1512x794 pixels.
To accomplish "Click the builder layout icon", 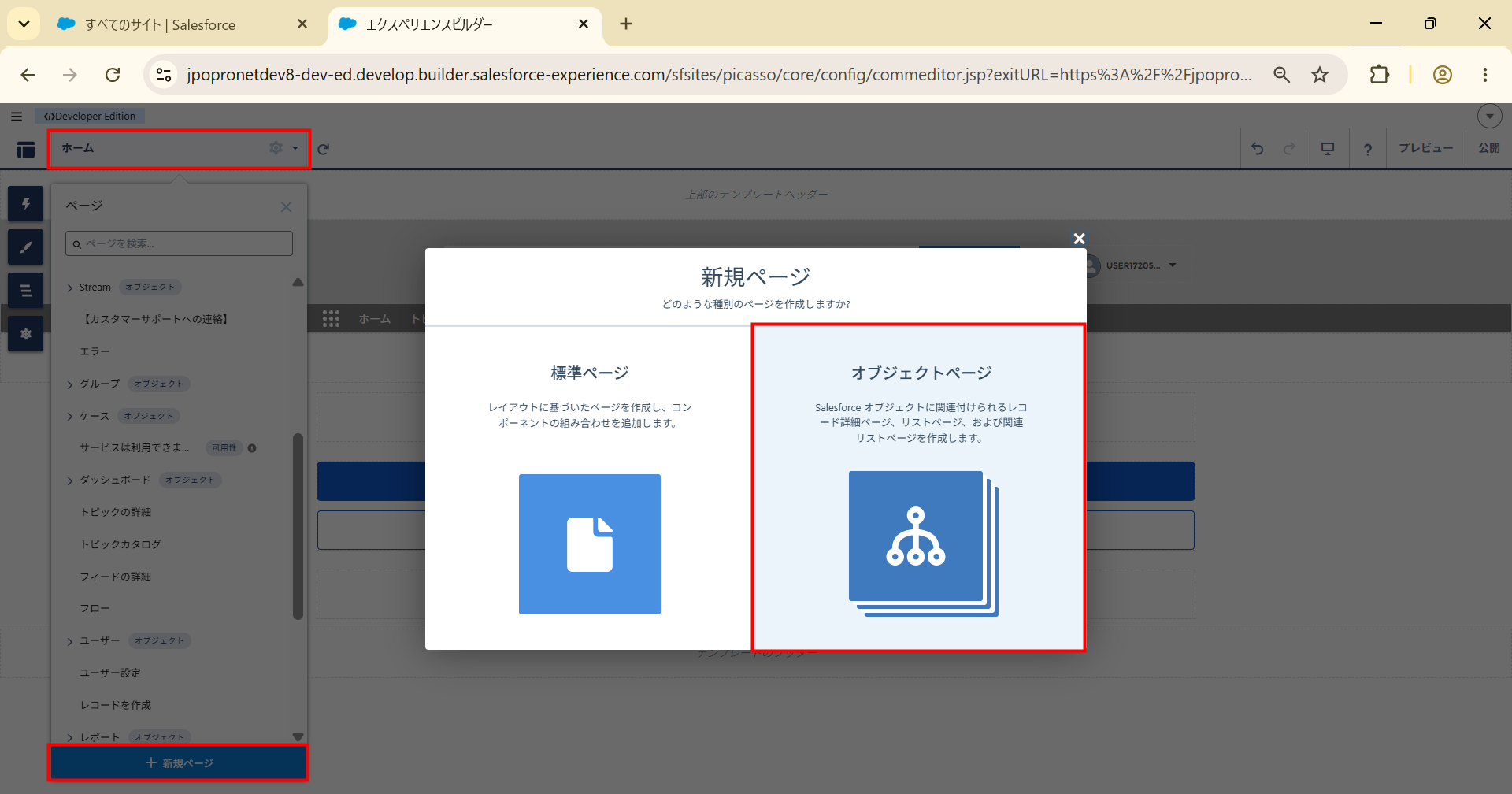I will (x=26, y=149).
